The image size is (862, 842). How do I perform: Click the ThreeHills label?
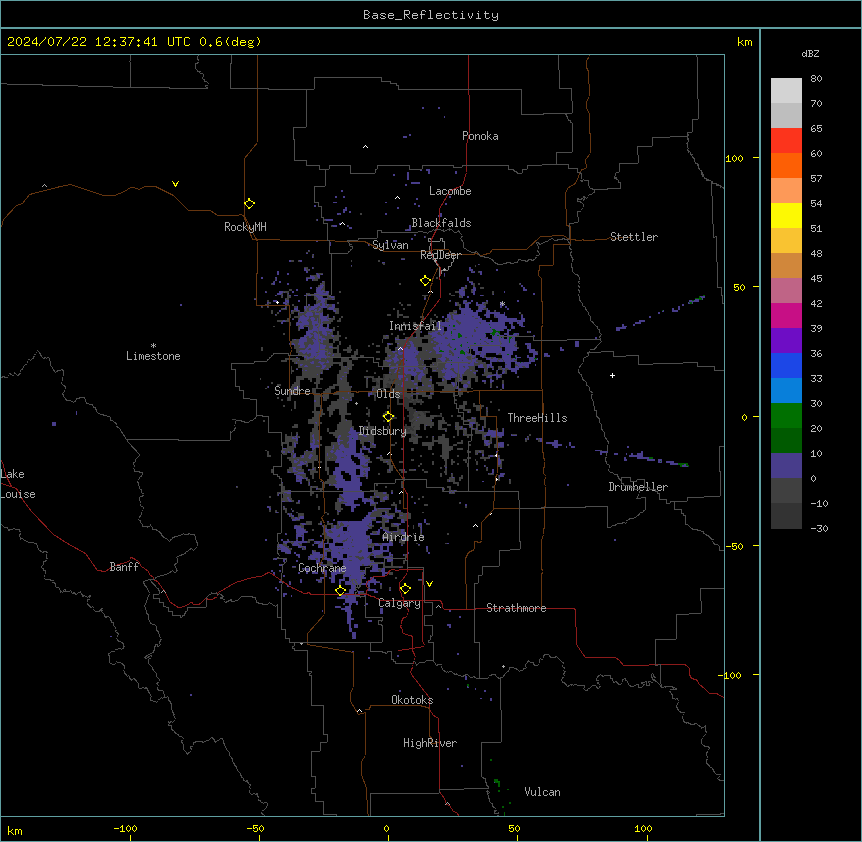point(537,418)
